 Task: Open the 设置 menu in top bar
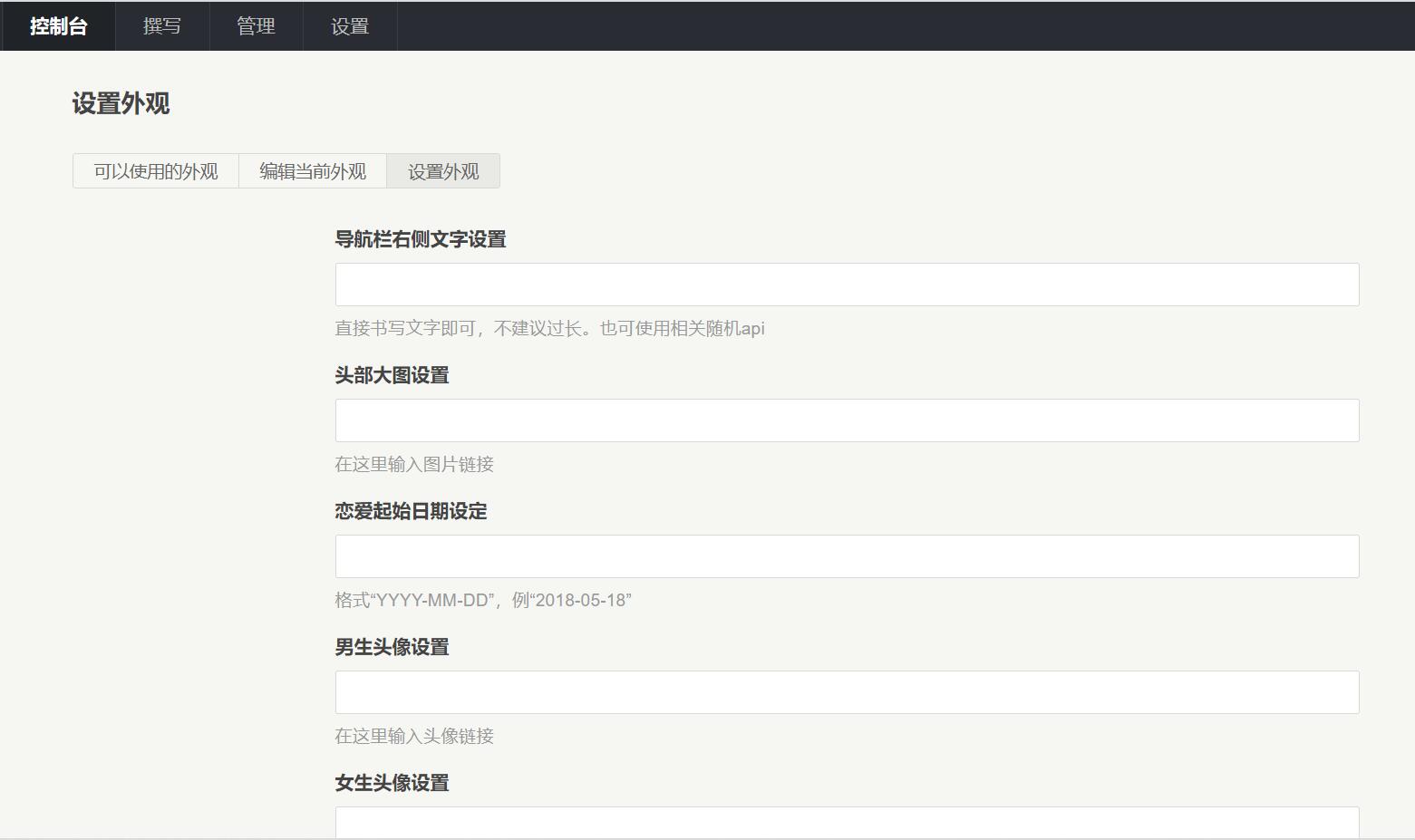350,26
